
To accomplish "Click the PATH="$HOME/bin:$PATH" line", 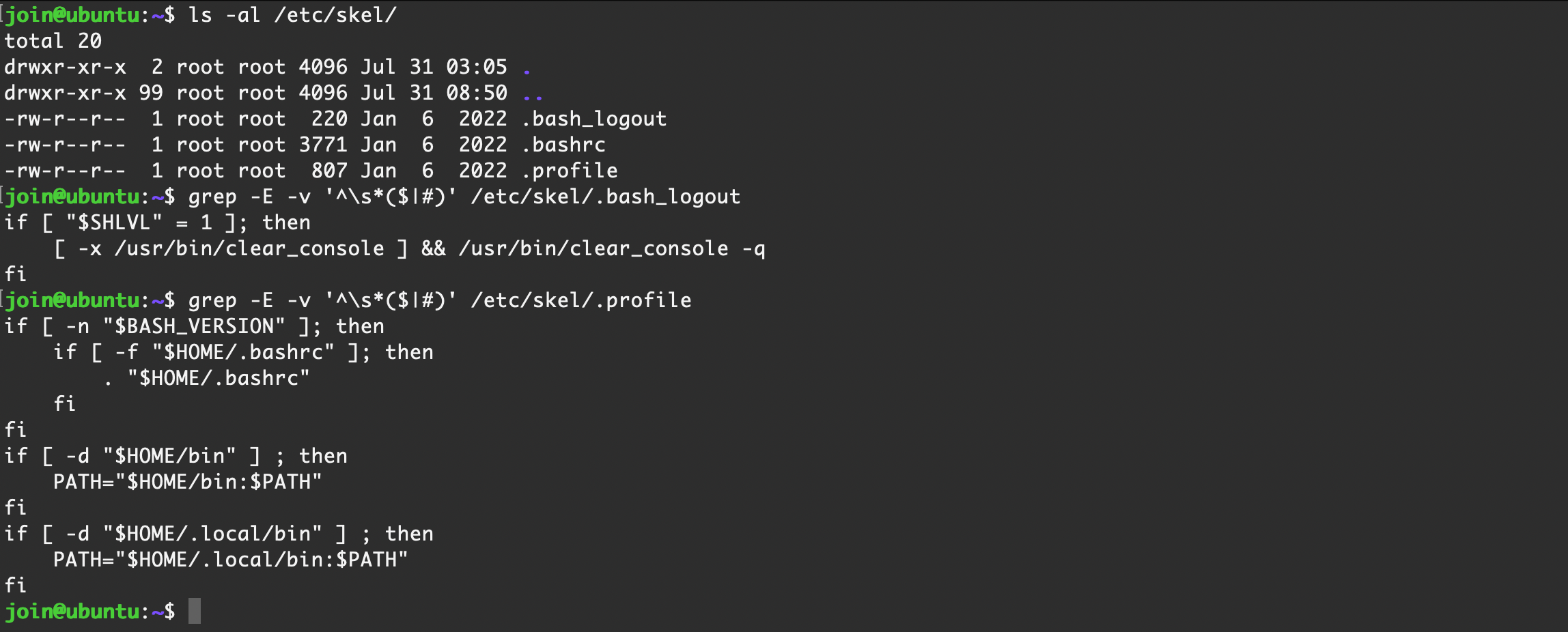I will point(187,482).
